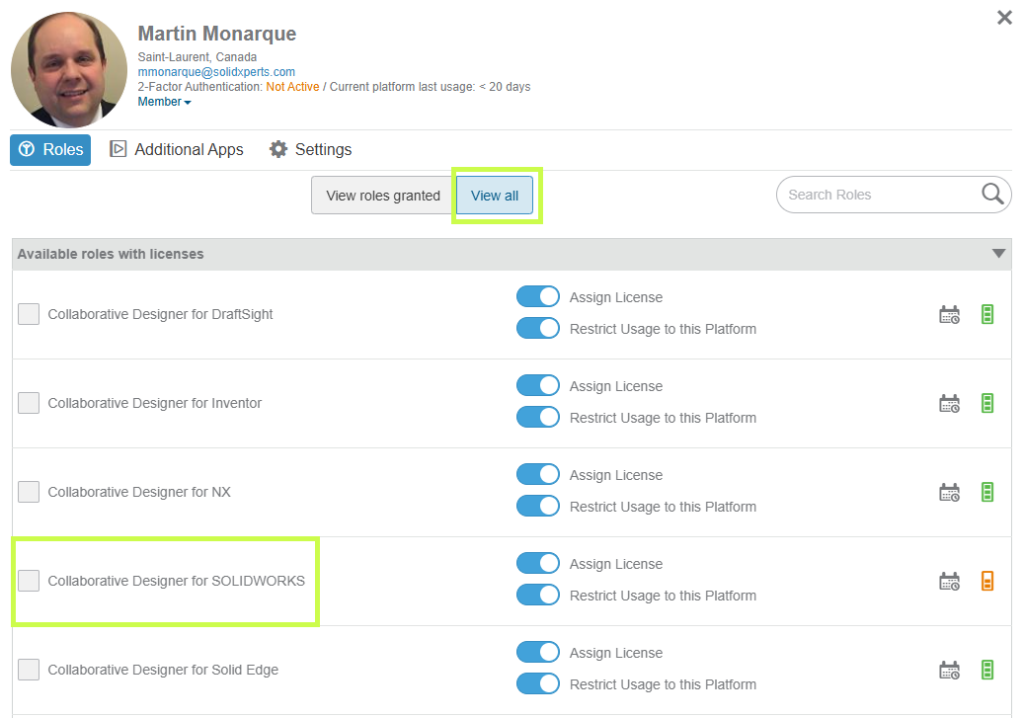The image size is (1024, 718).
Task: Click the Not Active authentication status
Action: (x=293, y=87)
